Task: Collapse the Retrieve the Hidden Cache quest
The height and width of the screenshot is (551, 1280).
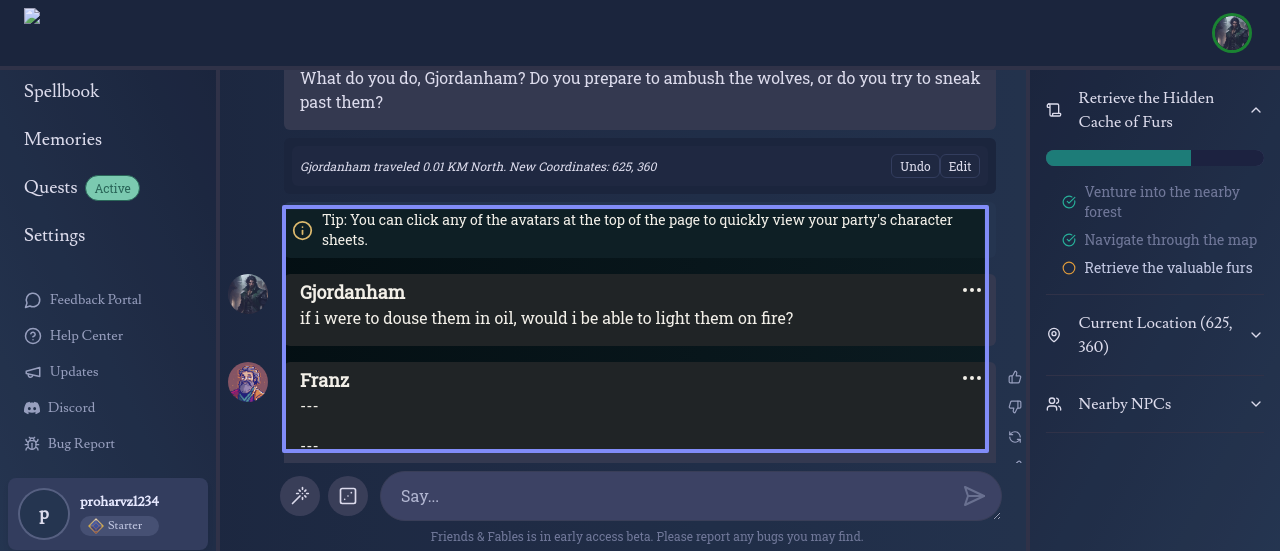Action: tap(1255, 110)
